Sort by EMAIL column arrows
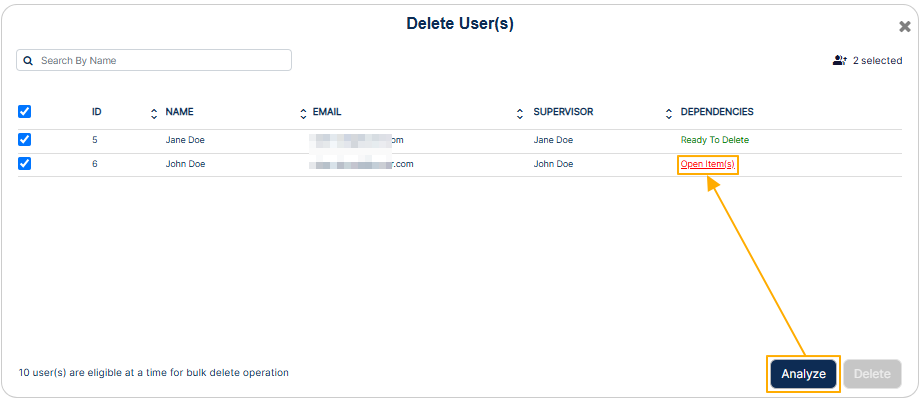Viewport: 922px width, 402px height. tap(520, 113)
